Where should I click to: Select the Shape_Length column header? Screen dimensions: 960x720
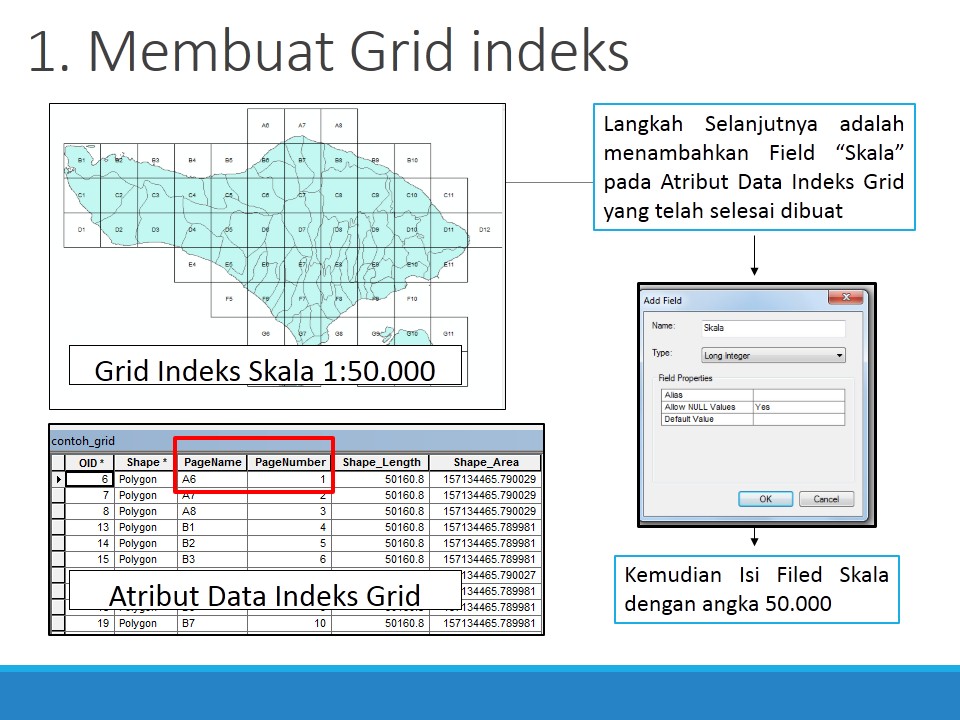pos(382,462)
